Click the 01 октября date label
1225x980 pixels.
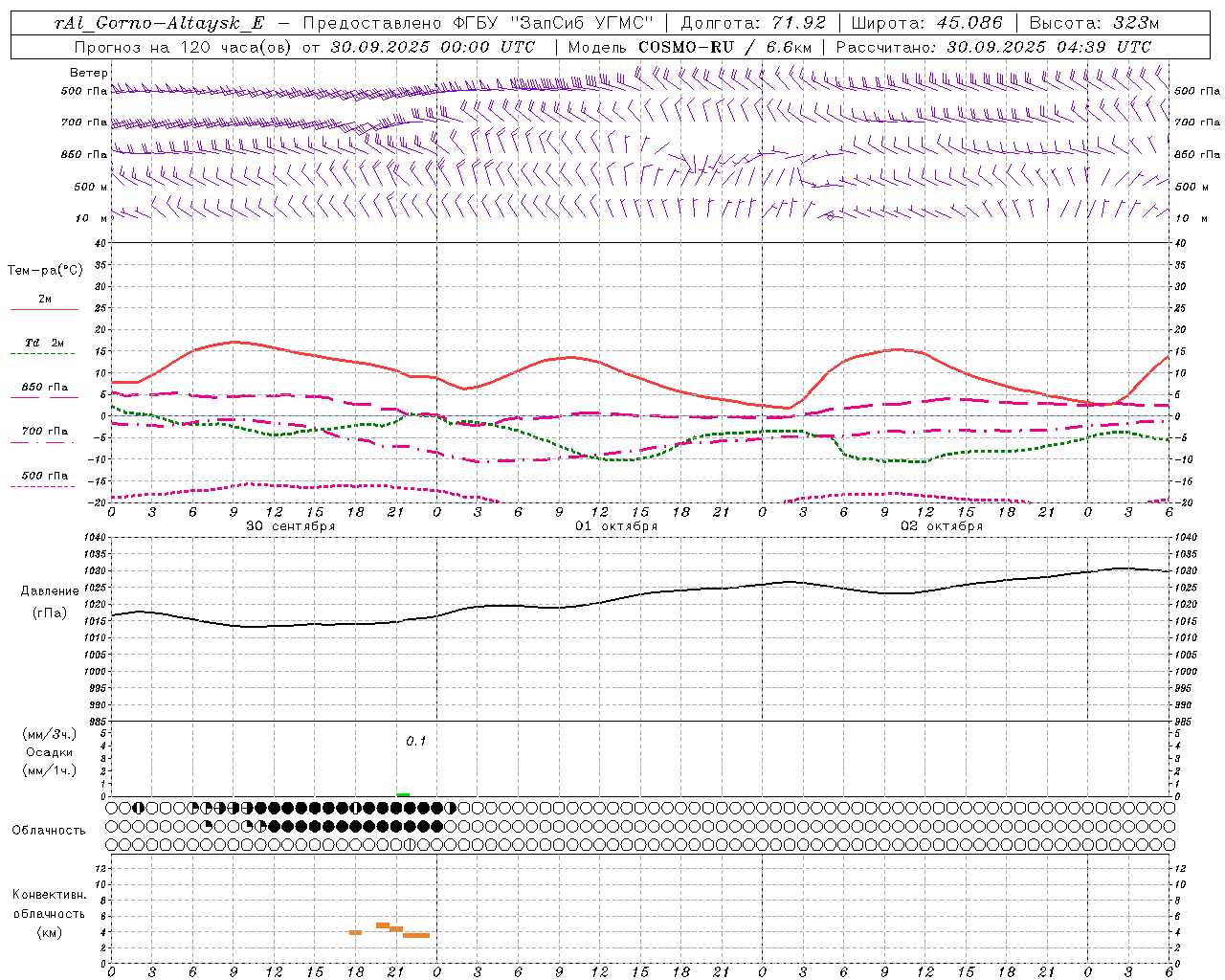click(616, 526)
